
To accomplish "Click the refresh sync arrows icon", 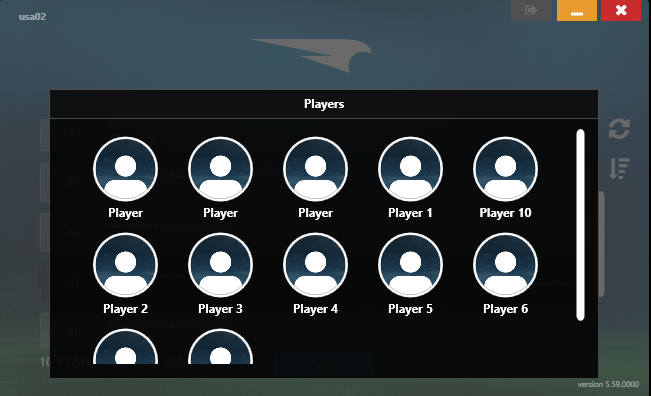I will [x=619, y=129].
